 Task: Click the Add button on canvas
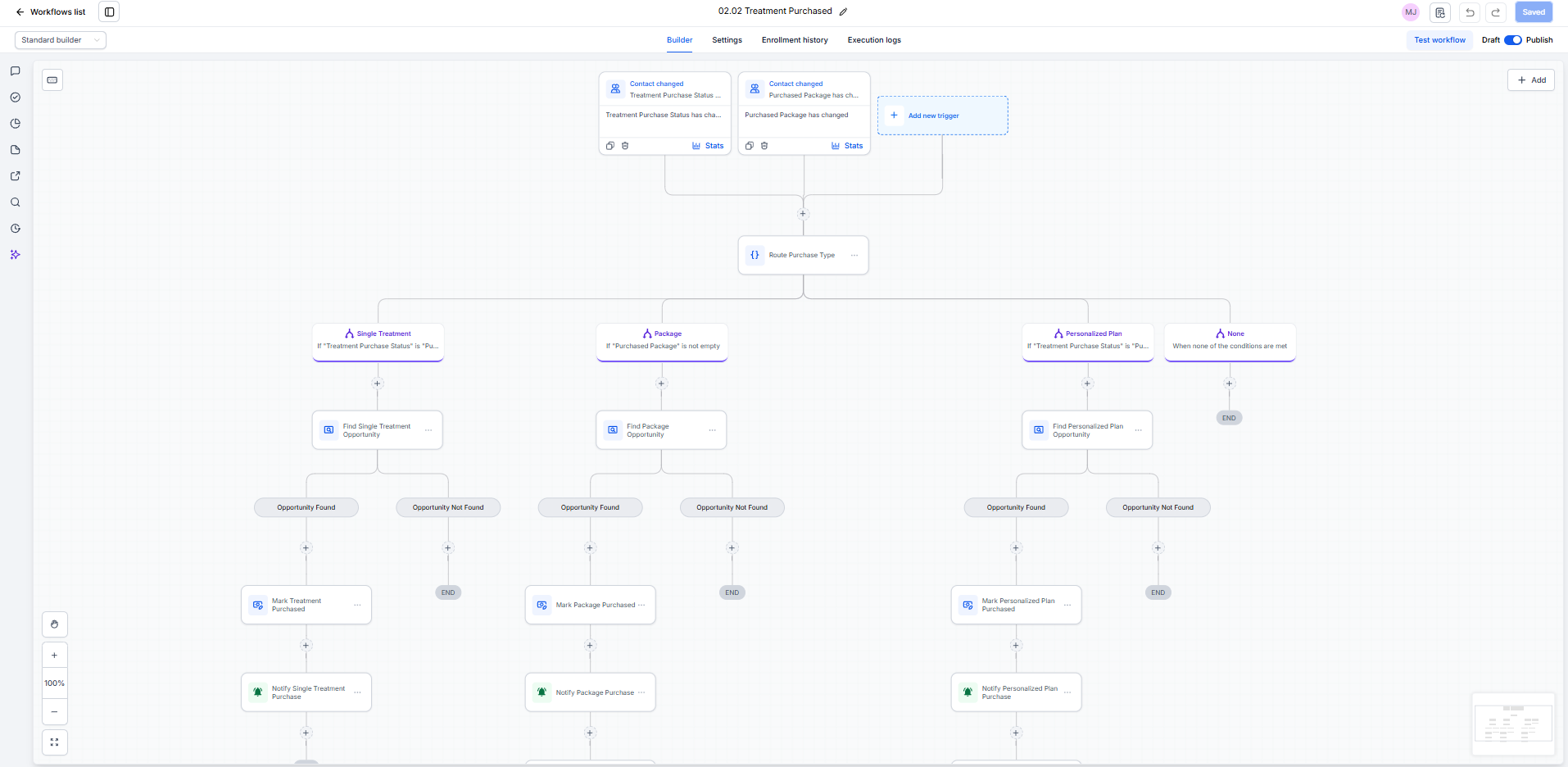(1530, 80)
